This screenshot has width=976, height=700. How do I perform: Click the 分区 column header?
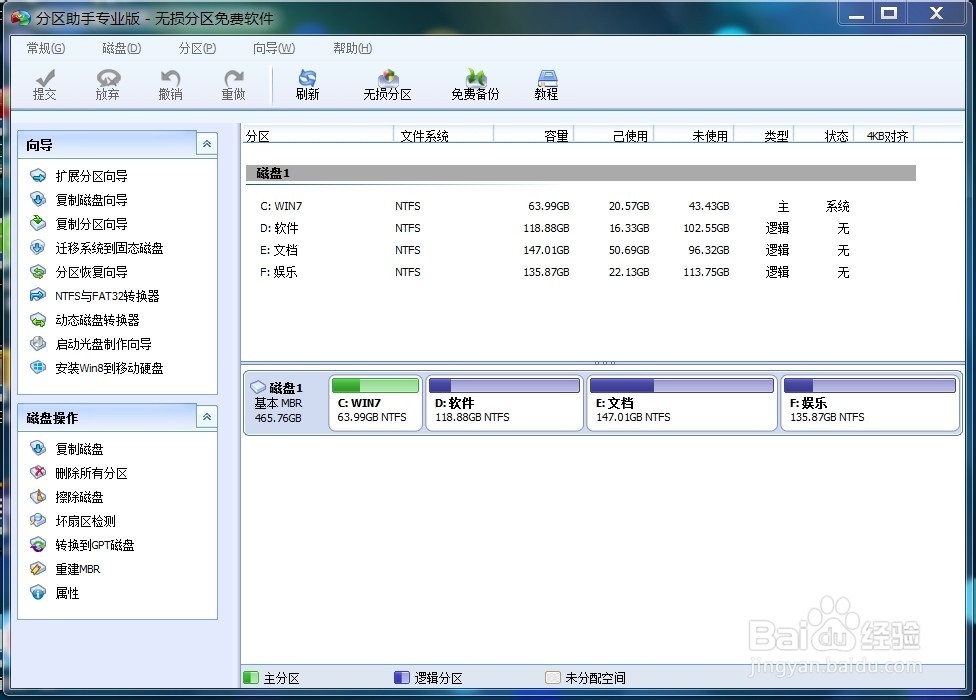318,136
